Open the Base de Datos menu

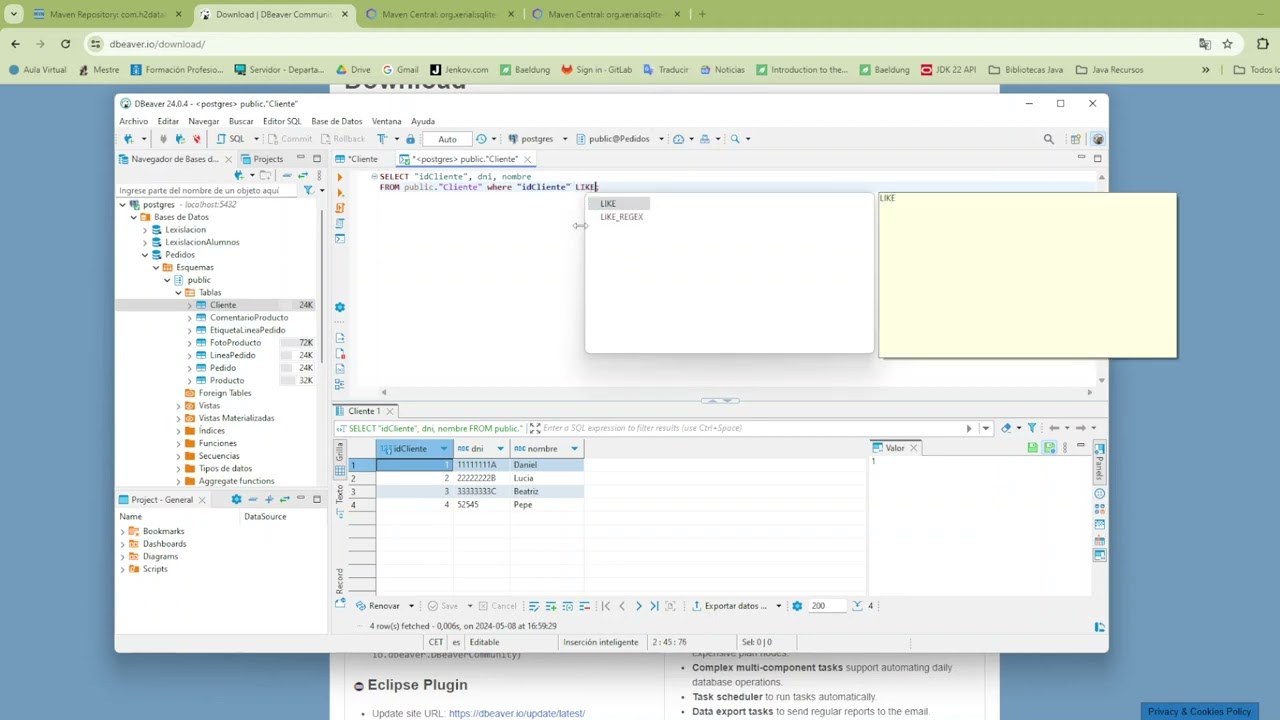(x=336, y=121)
